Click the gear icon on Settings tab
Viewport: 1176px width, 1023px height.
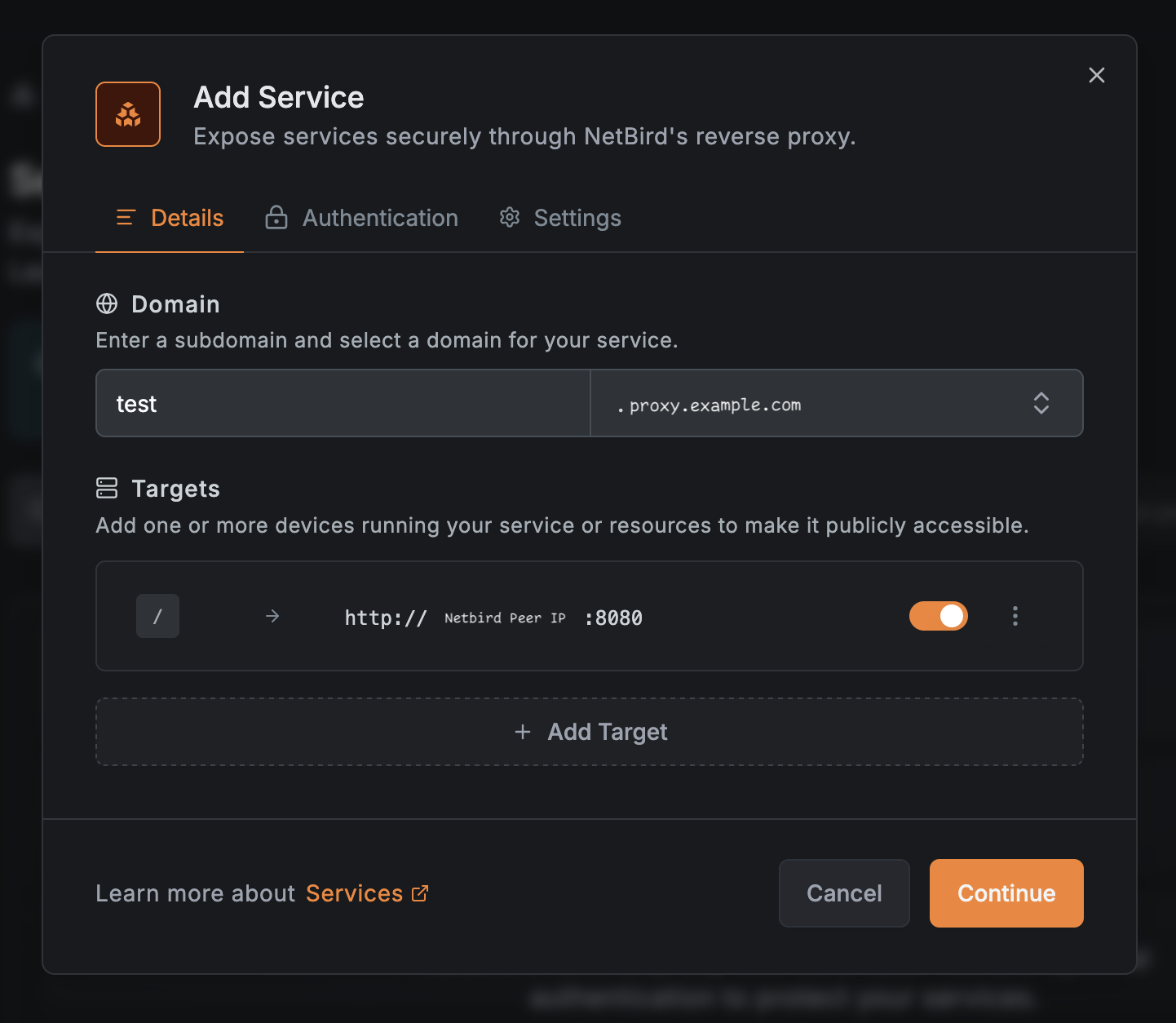pos(510,218)
